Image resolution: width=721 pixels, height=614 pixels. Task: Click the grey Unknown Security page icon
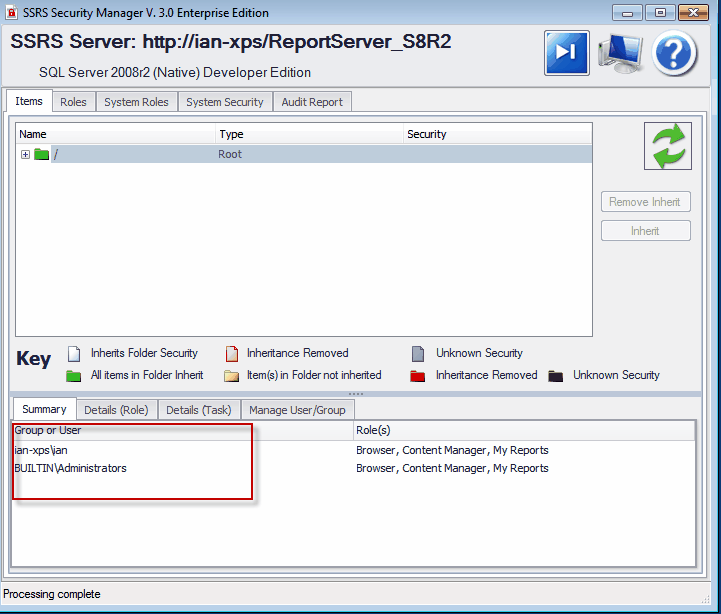[418, 354]
